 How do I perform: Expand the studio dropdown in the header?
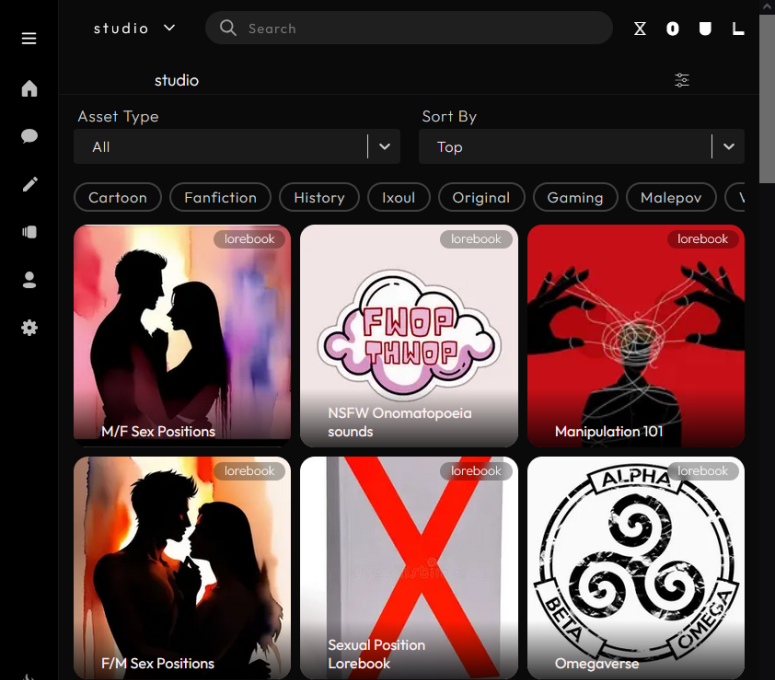coord(134,28)
